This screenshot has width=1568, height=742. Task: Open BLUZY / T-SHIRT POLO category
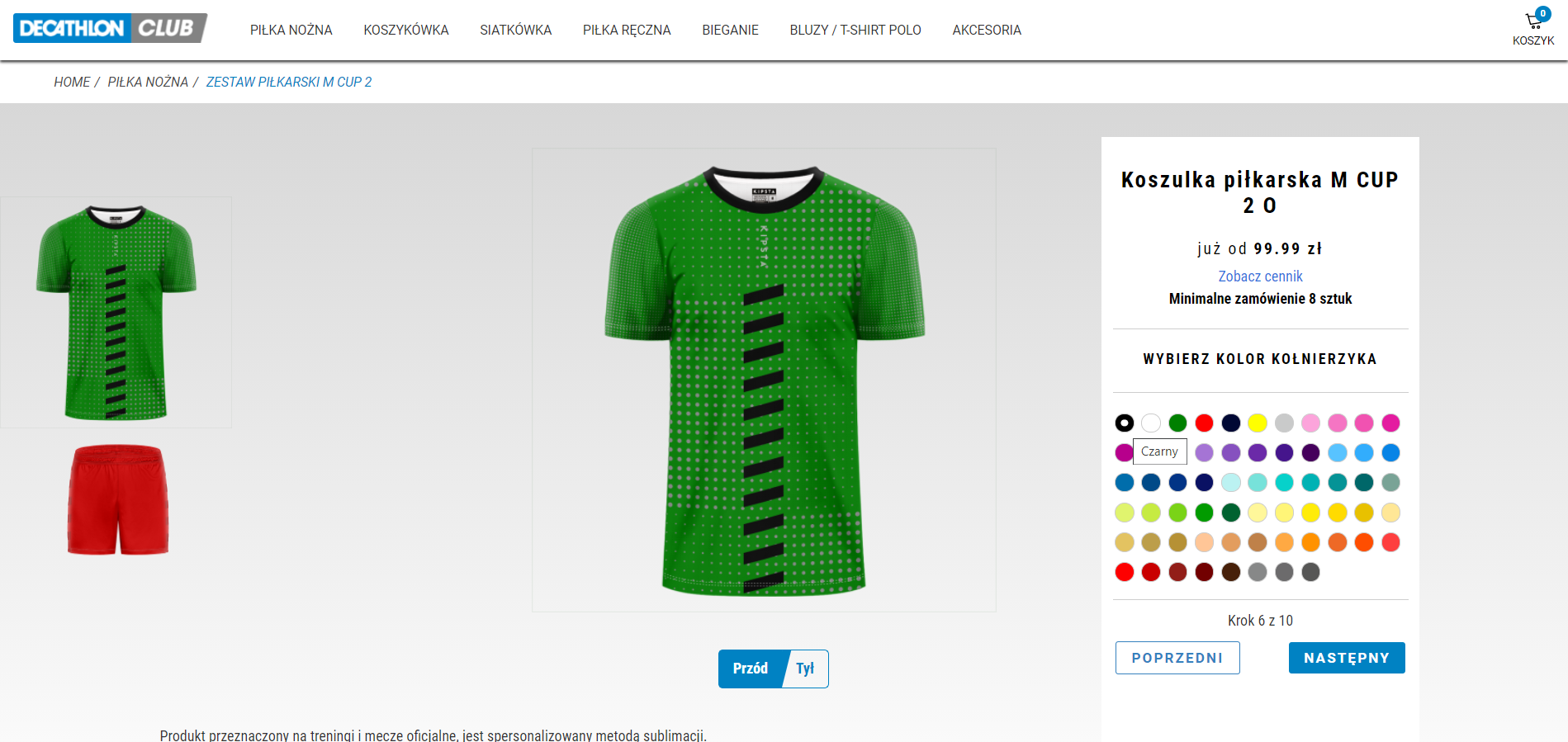coord(855,30)
